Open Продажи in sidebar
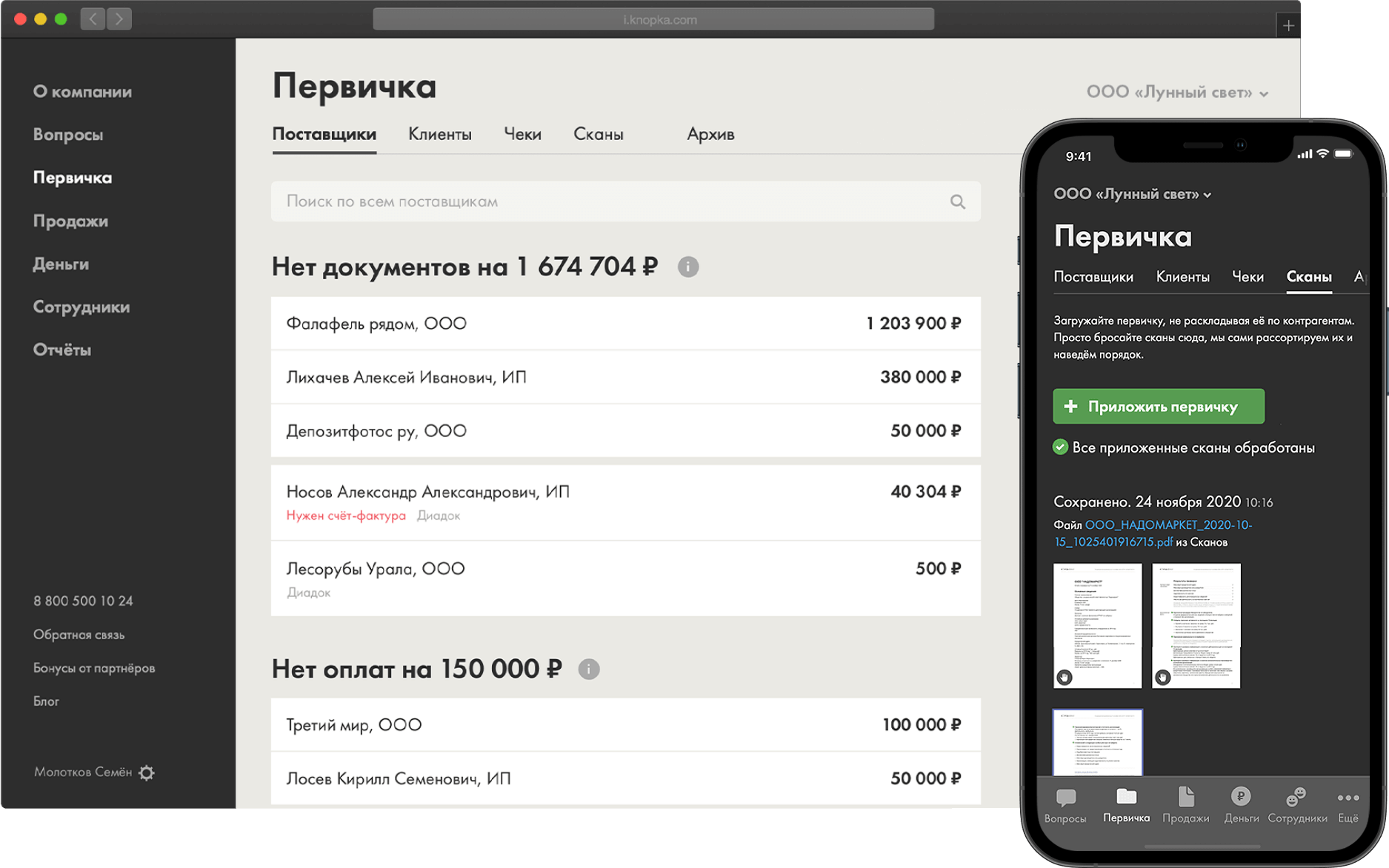1389x868 pixels. pyautogui.click(x=70, y=221)
